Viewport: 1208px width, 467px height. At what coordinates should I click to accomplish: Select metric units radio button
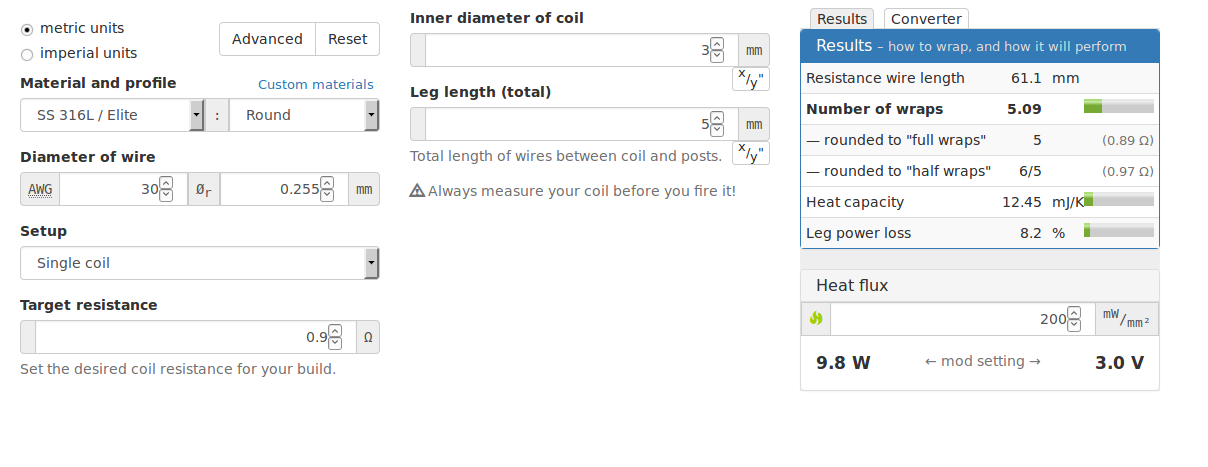point(27,29)
